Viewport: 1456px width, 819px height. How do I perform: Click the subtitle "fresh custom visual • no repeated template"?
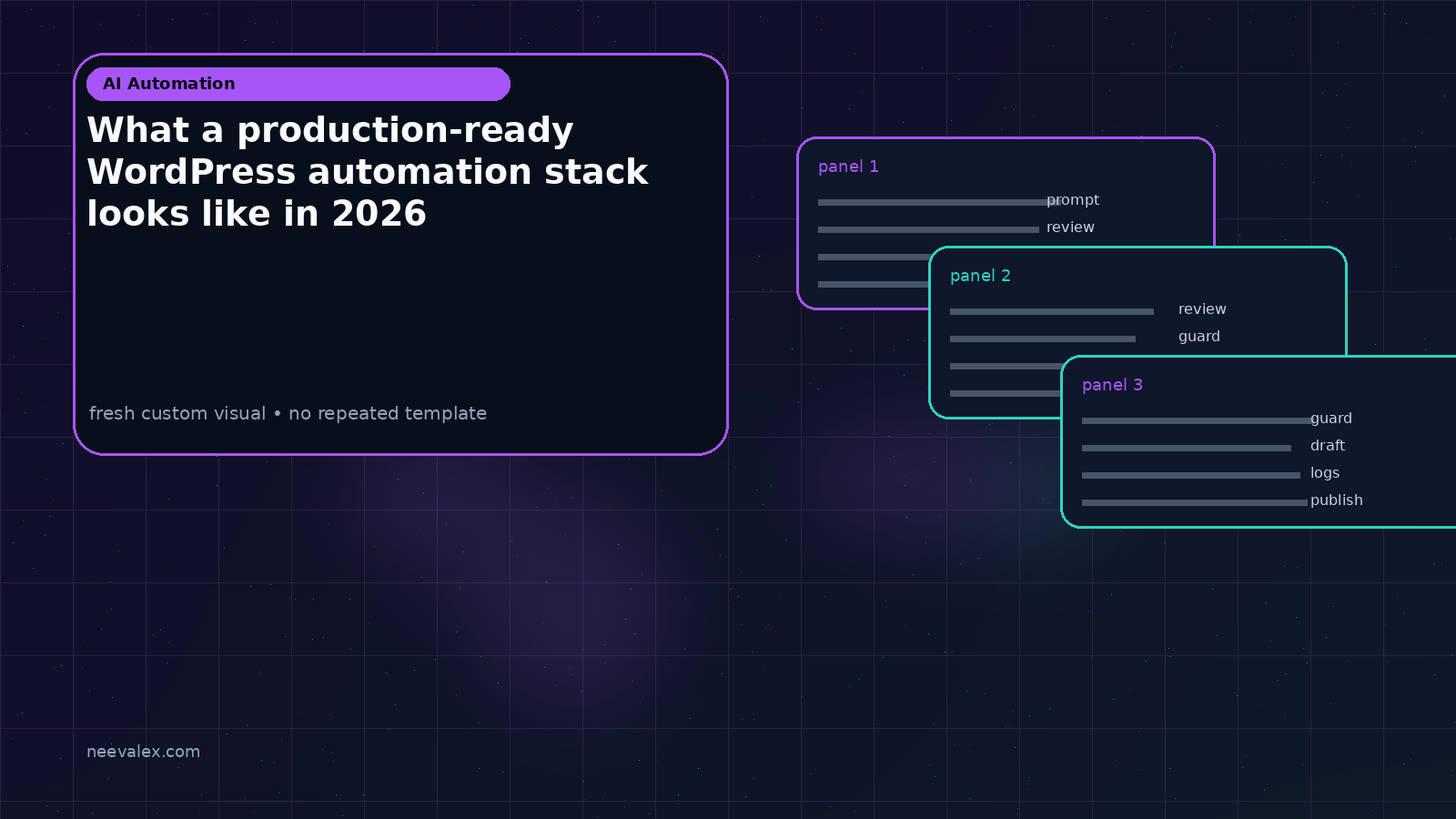(x=288, y=413)
